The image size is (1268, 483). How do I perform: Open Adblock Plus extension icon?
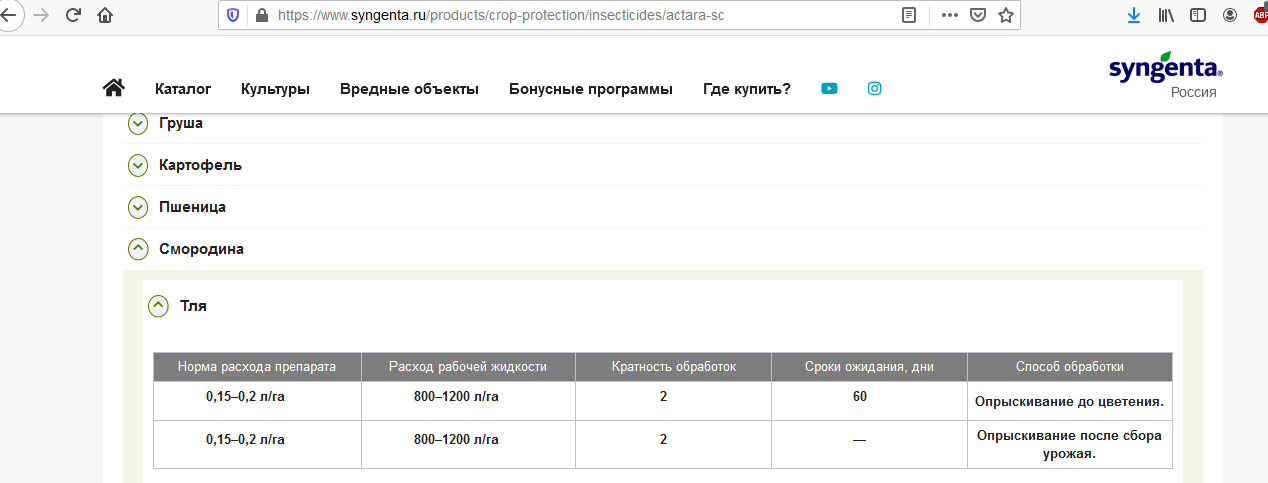click(x=1260, y=15)
